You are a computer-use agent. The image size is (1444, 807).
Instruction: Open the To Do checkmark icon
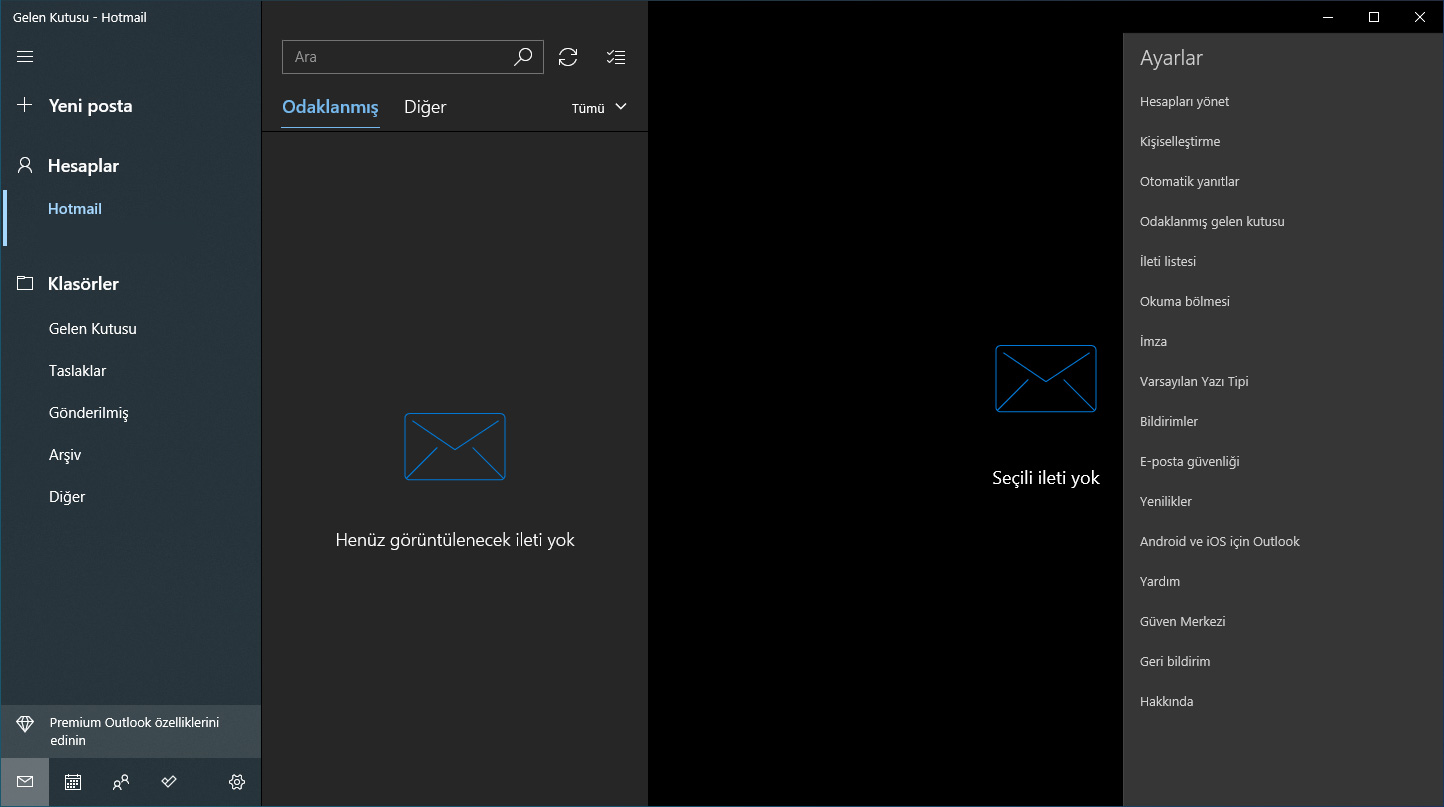(169, 782)
